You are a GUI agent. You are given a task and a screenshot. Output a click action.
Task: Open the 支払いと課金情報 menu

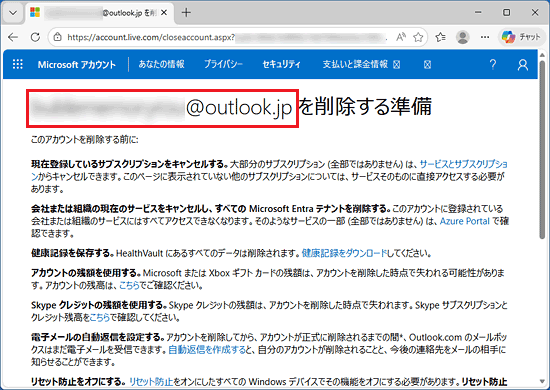click(x=361, y=64)
